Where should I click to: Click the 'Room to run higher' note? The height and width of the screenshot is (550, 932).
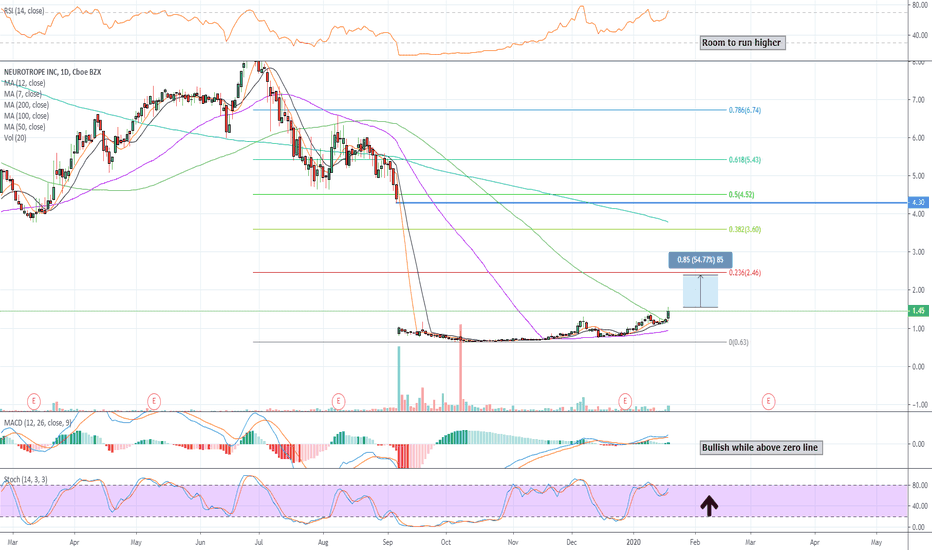click(x=742, y=43)
